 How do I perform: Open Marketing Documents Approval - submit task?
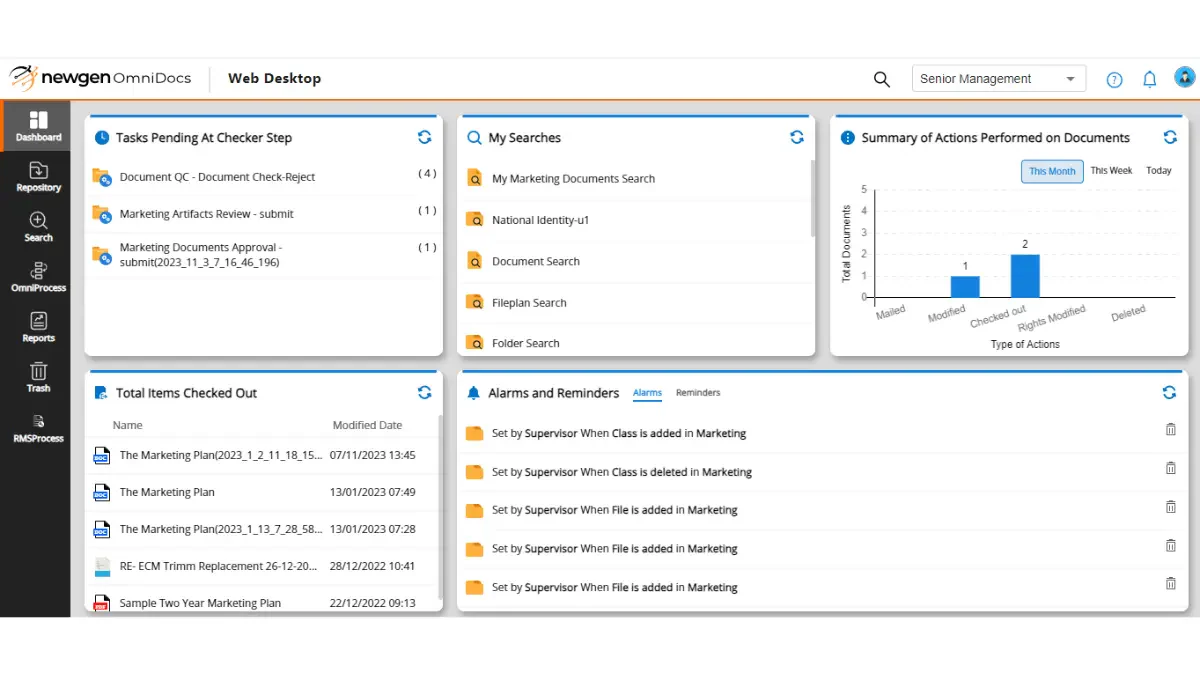coord(200,255)
